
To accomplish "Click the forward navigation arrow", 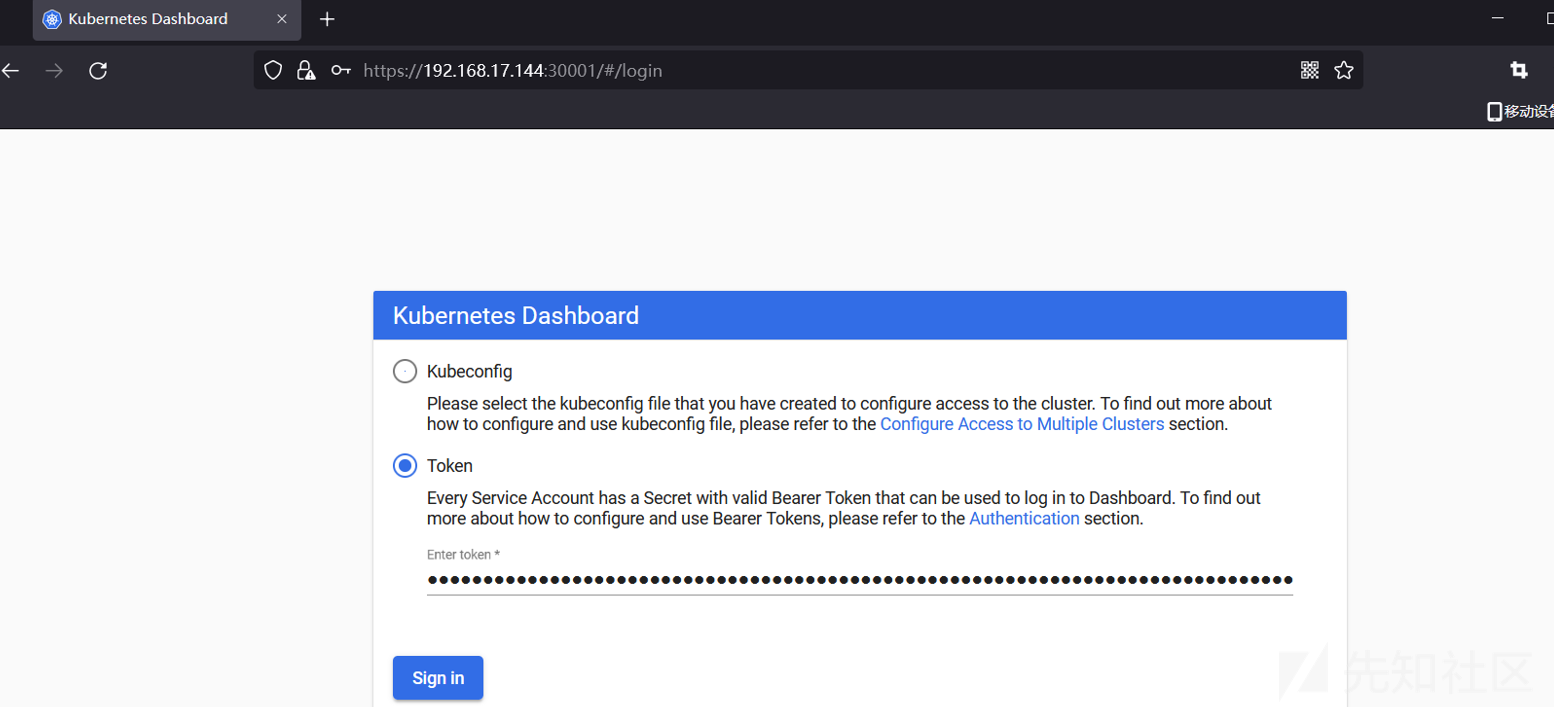I will (x=54, y=70).
